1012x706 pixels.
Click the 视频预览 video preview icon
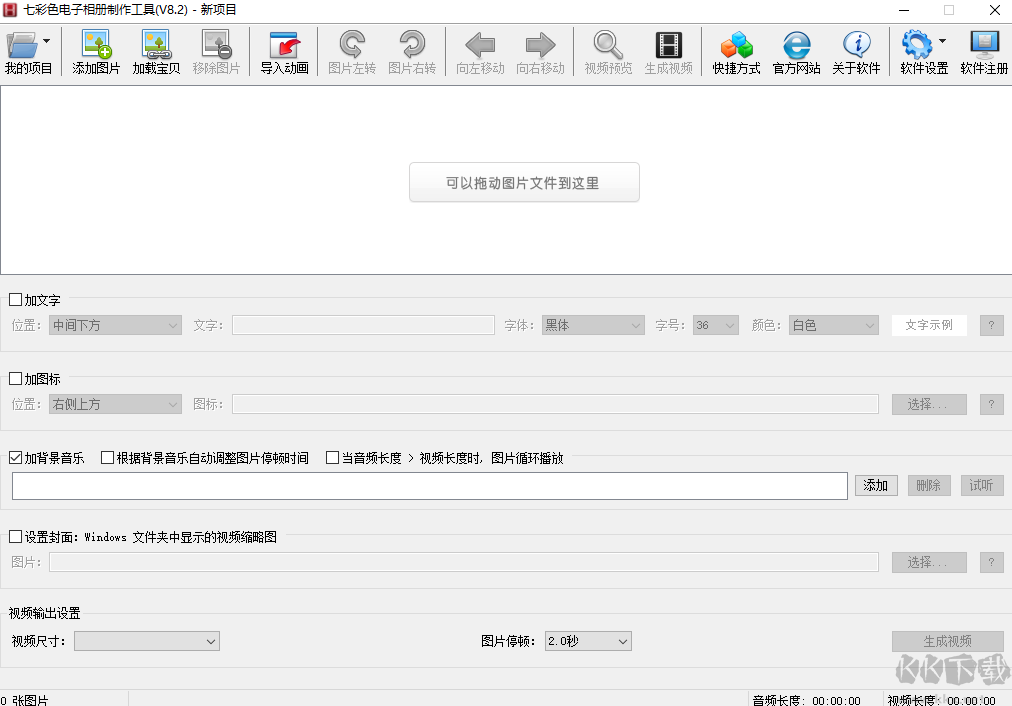tap(606, 52)
